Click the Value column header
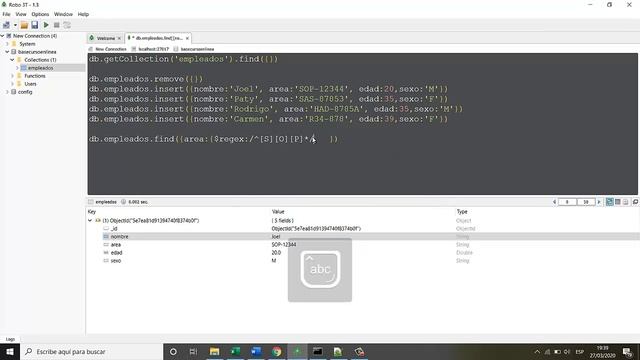The width and height of the screenshot is (640, 360). [x=278, y=212]
